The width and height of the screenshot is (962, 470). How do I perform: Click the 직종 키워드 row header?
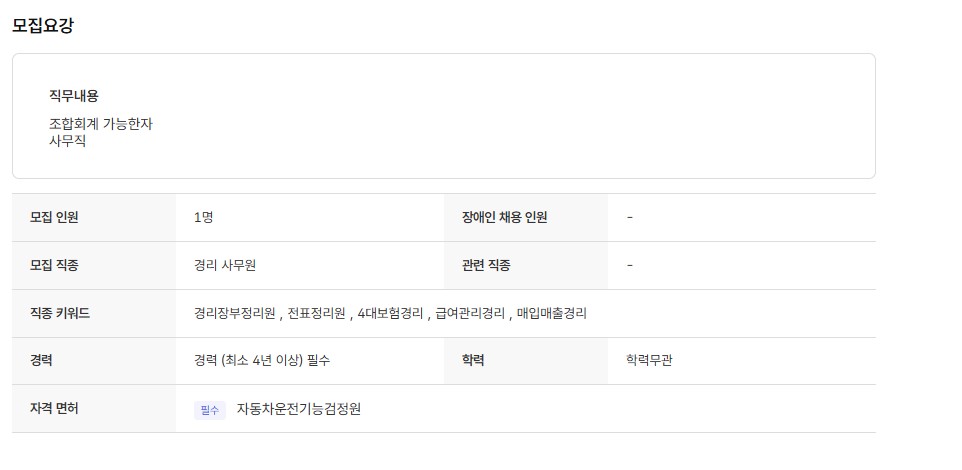tap(60, 313)
